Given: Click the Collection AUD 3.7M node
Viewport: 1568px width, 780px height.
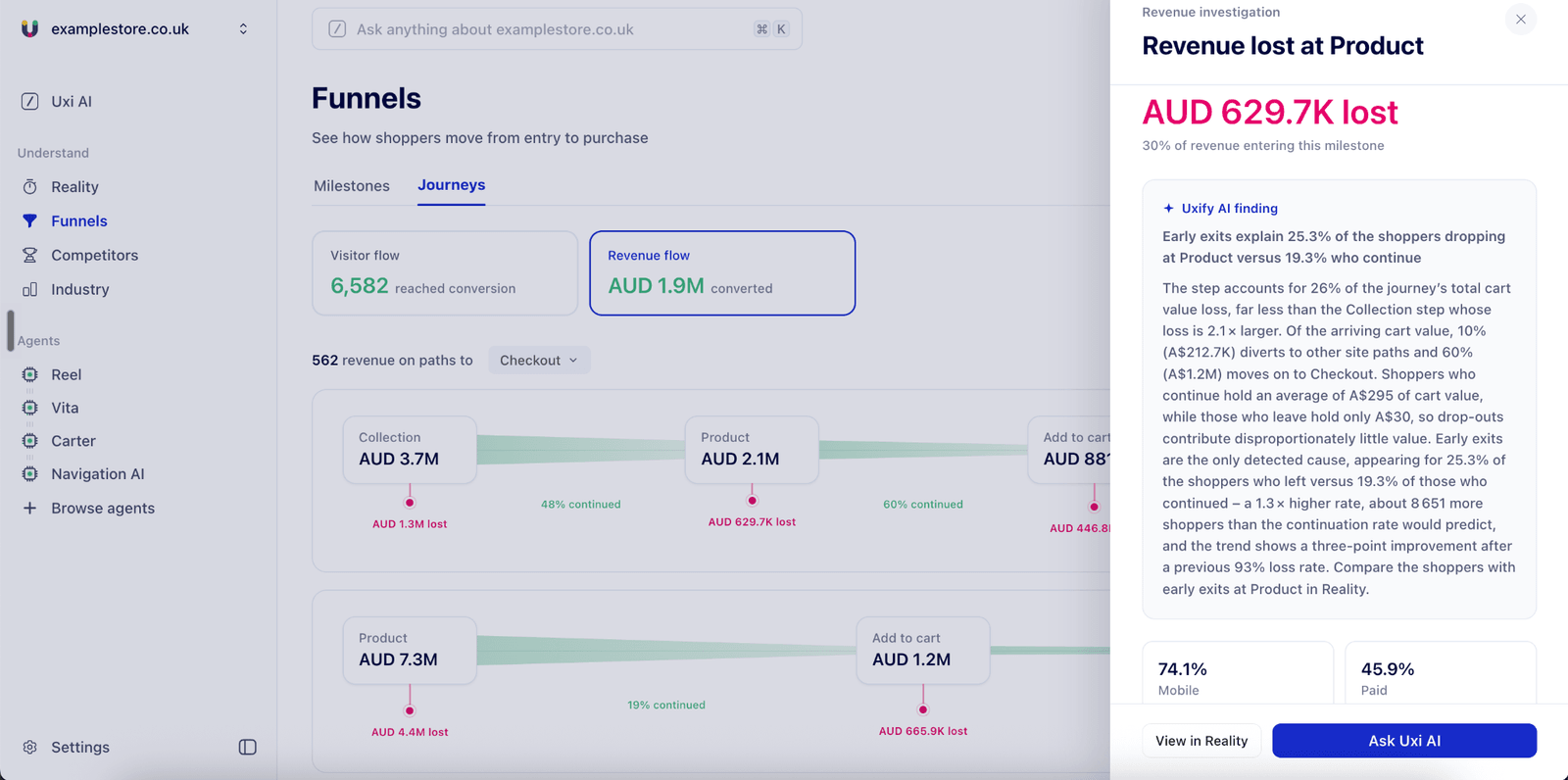Looking at the screenshot, I should (x=410, y=450).
